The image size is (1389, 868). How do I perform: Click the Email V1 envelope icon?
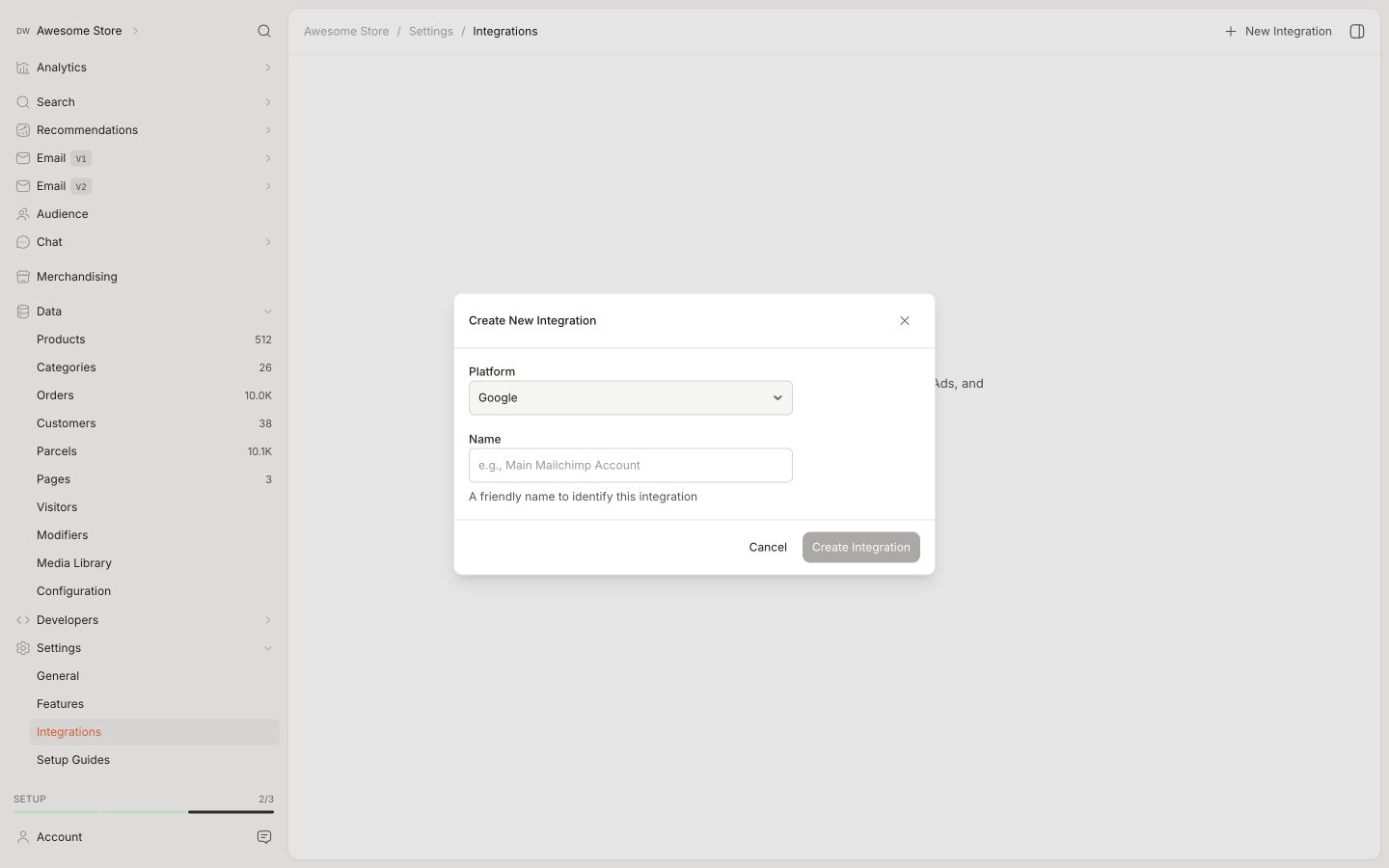tap(23, 158)
